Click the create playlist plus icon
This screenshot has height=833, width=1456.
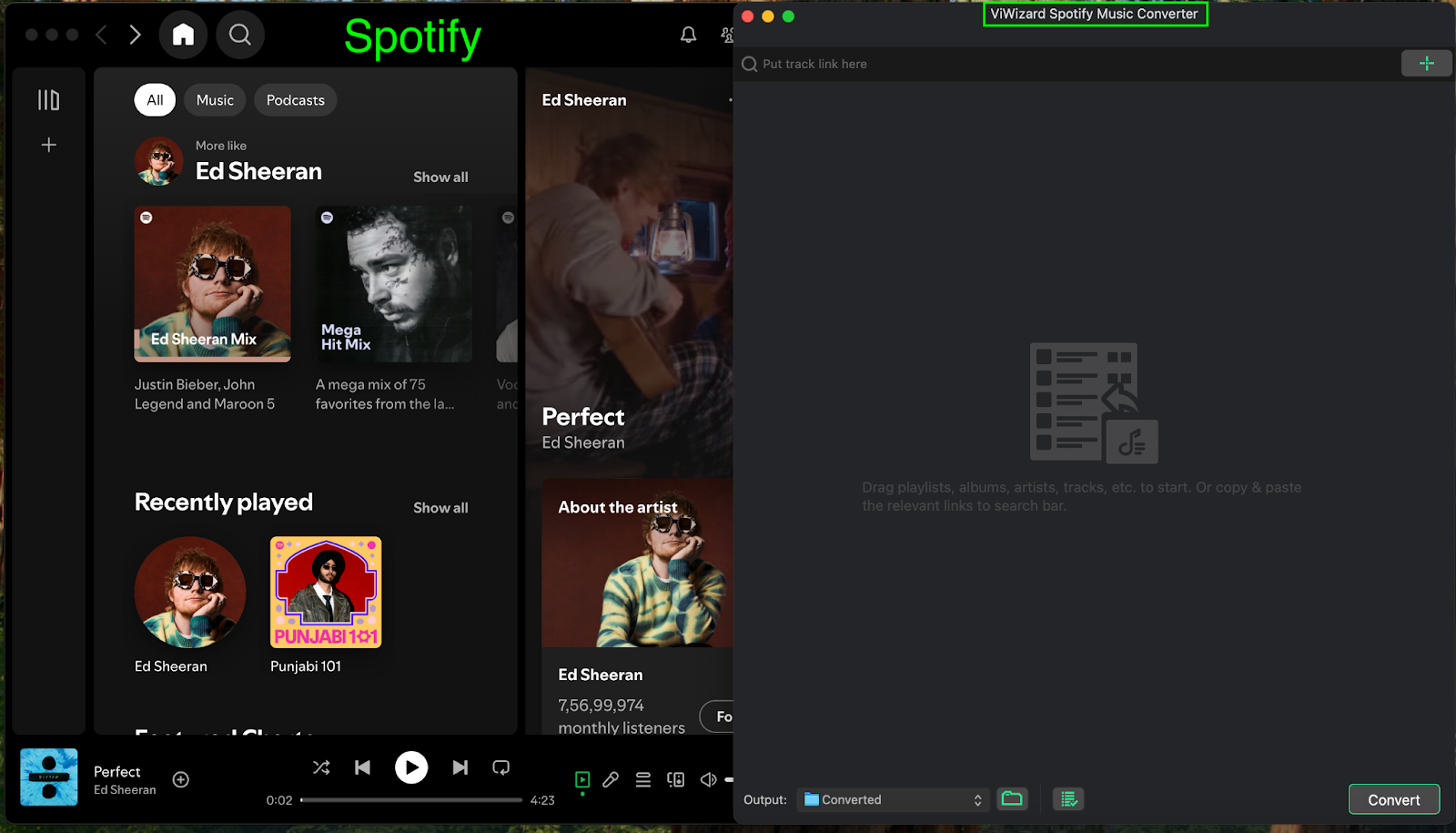pyautogui.click(x=49, y=145)
